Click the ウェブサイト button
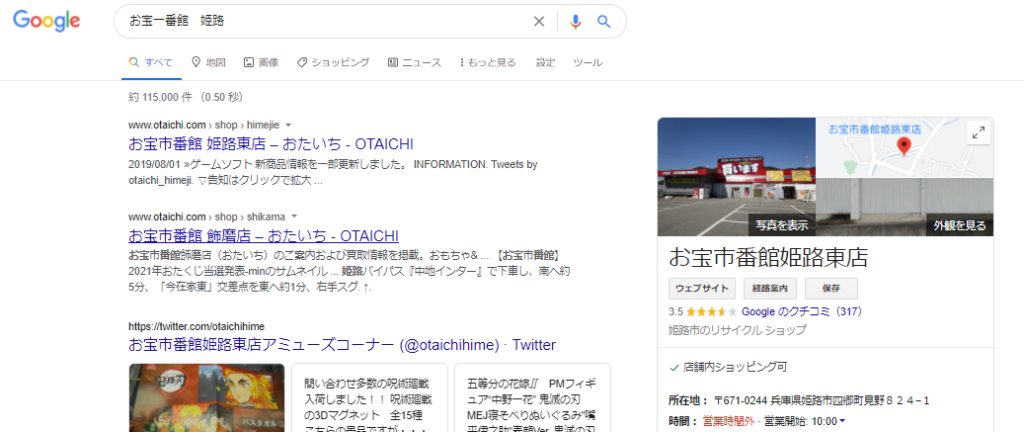This screenshot has width=1024, height=432. pos(702,288)
